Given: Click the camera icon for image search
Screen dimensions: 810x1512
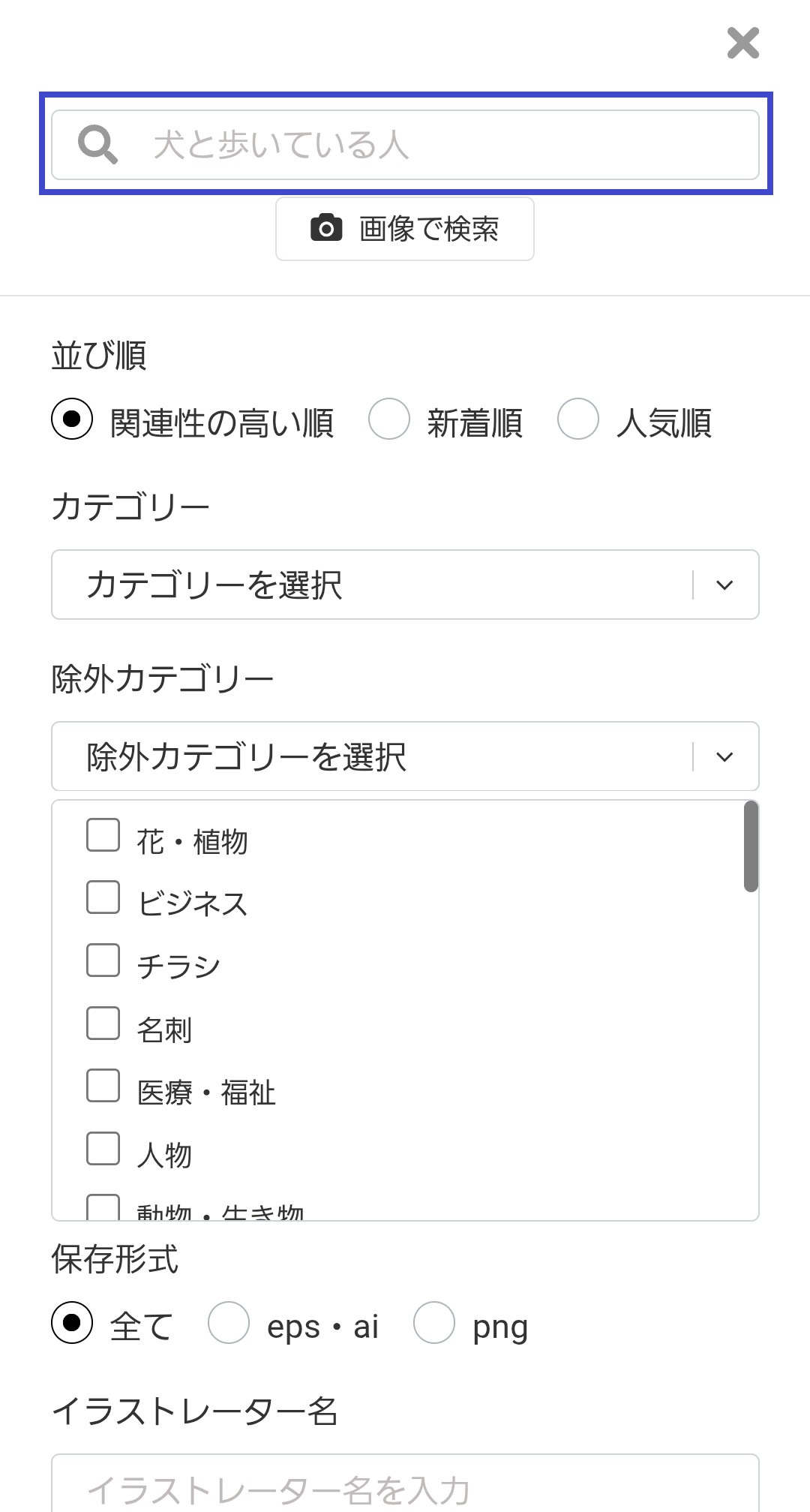Looking at the screenshot, I should [x=326, y=228].
